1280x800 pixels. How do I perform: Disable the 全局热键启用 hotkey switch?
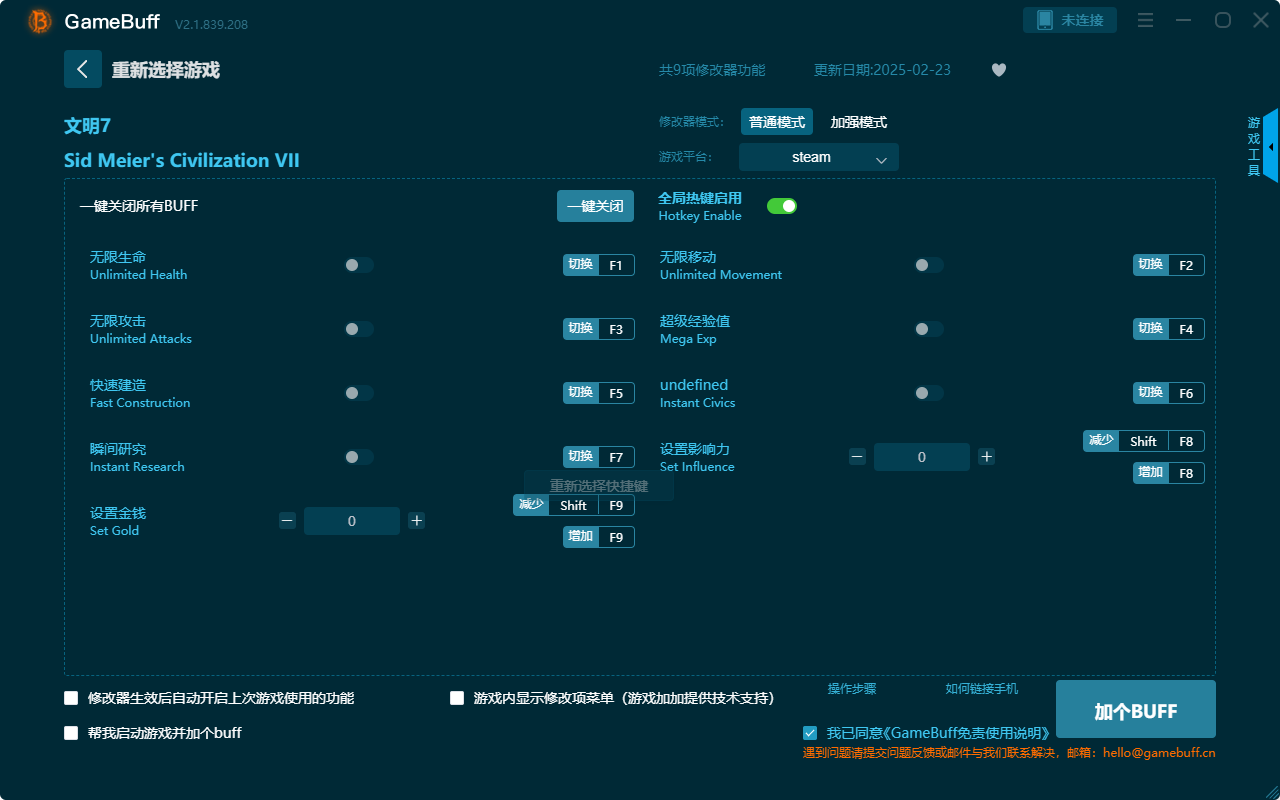[781, 205]
